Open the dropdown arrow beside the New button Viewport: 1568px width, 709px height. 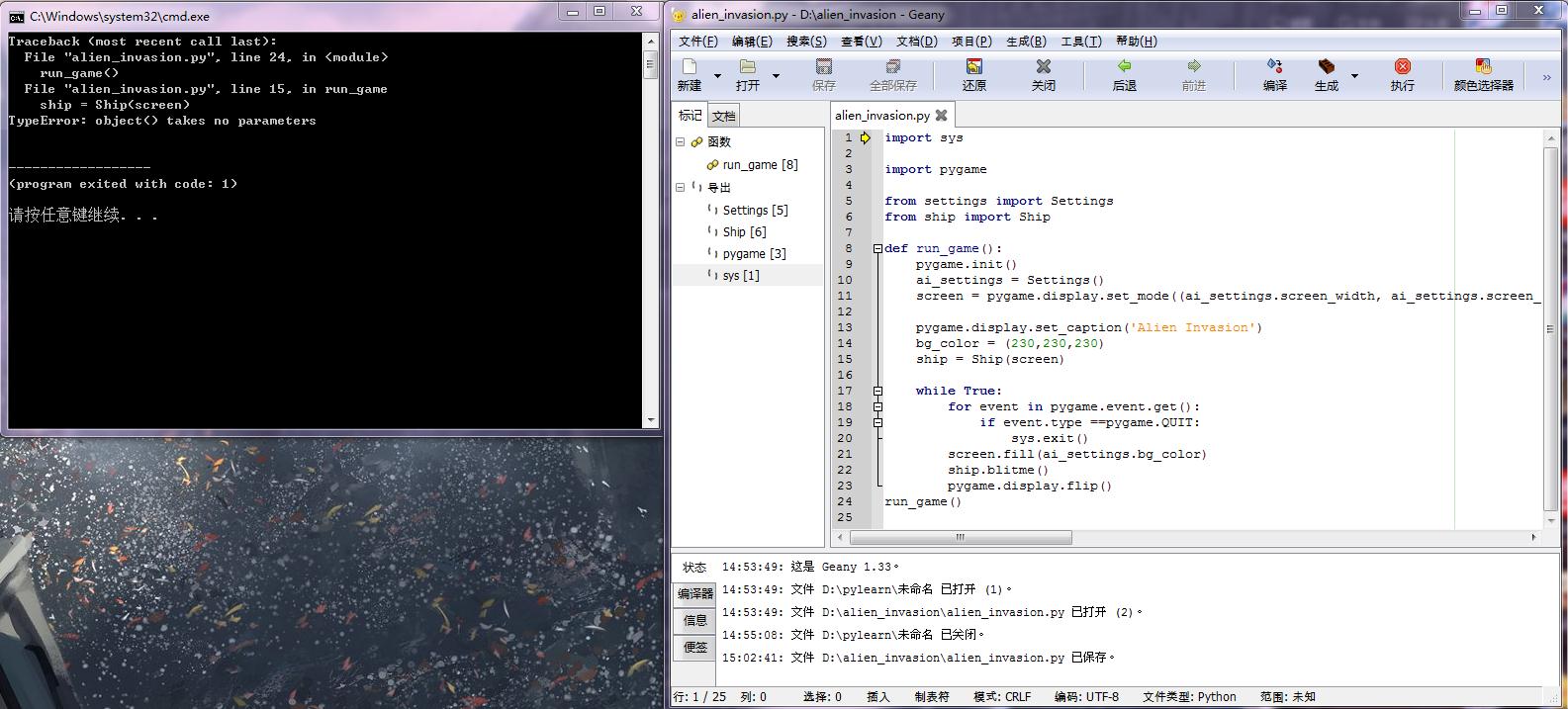click(717, 76)
